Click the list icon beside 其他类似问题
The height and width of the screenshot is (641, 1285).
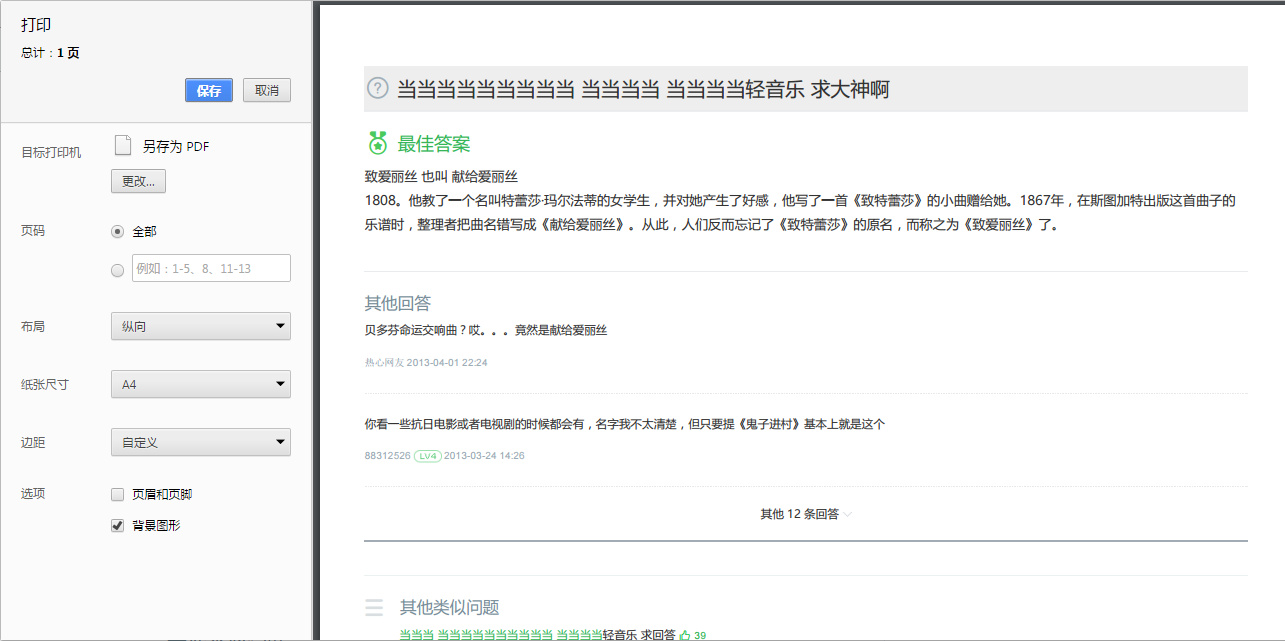click(x=374, y=607)
